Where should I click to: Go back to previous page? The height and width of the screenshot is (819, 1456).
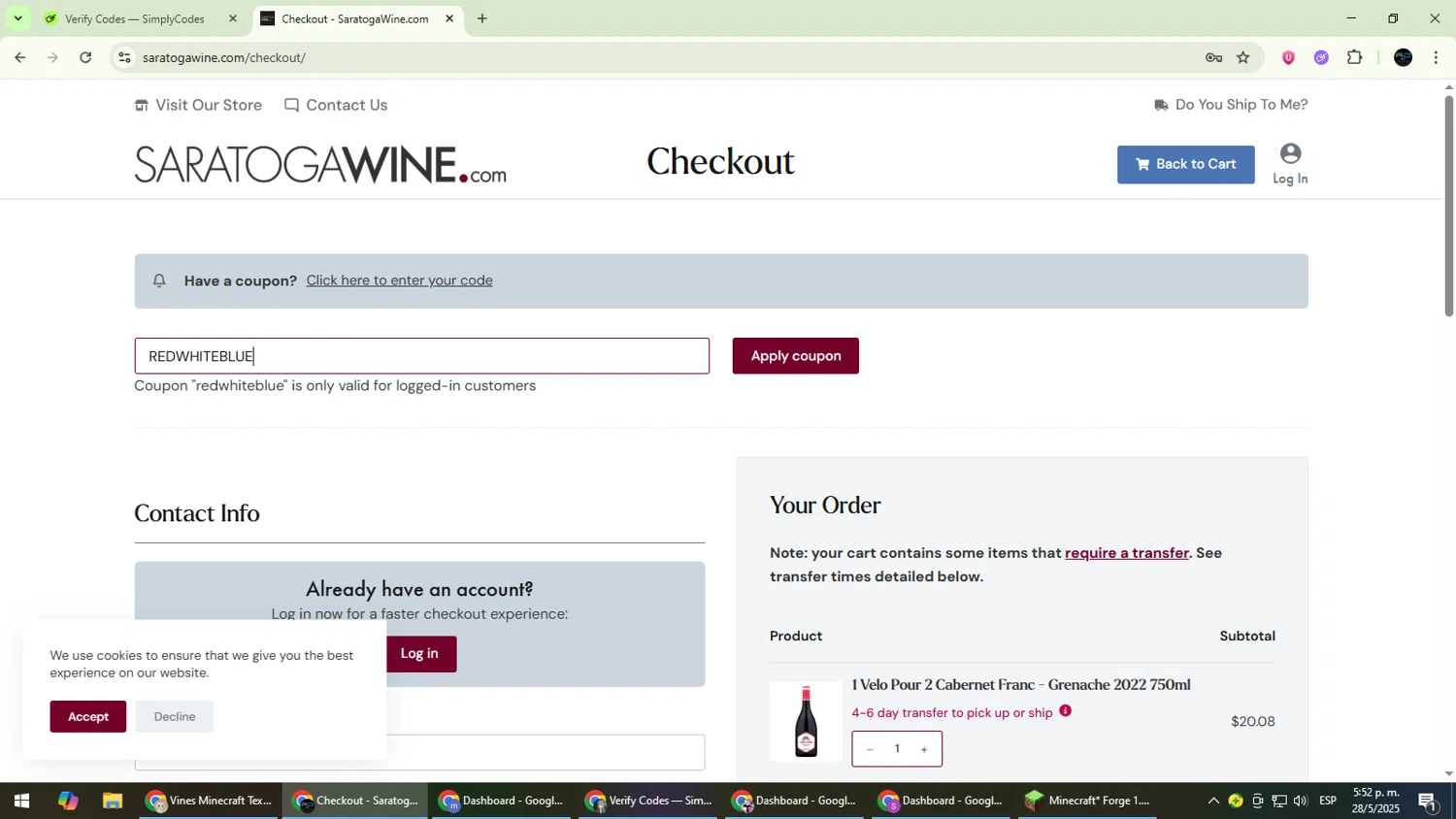click(19, 57)
